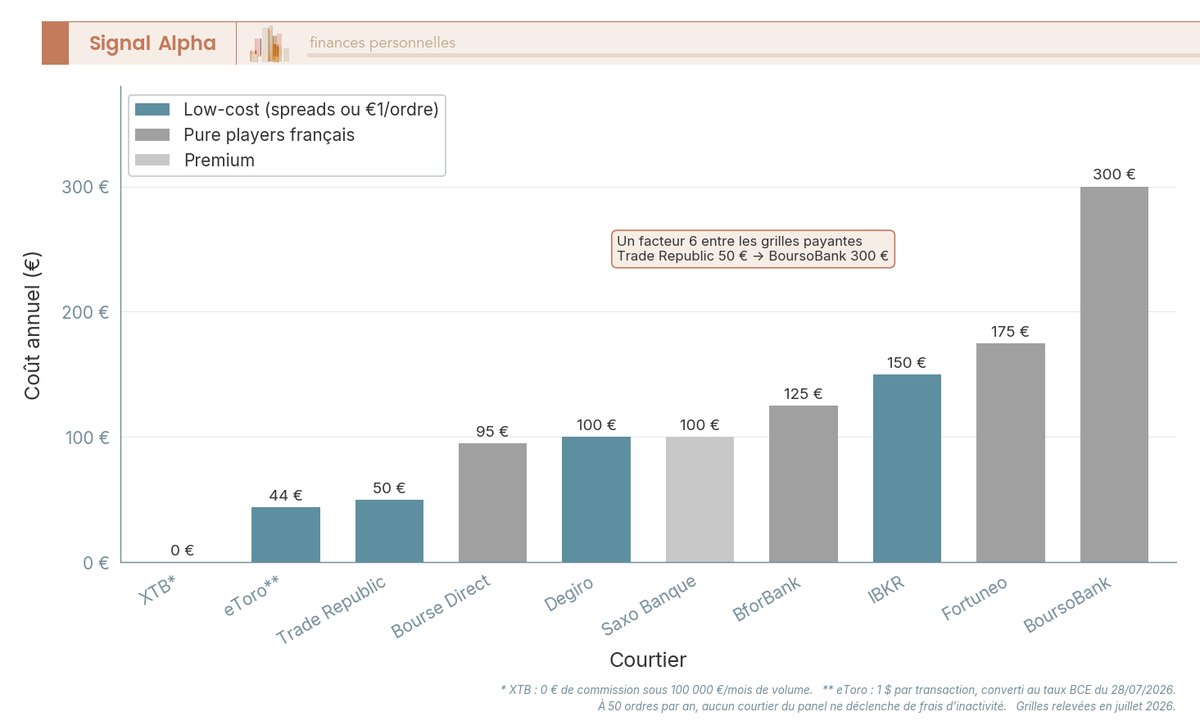The height and width of the screenshot is (721, 1200).
Task: Click the 'Fortuneo' axis label
Action: tap(974, 598)
